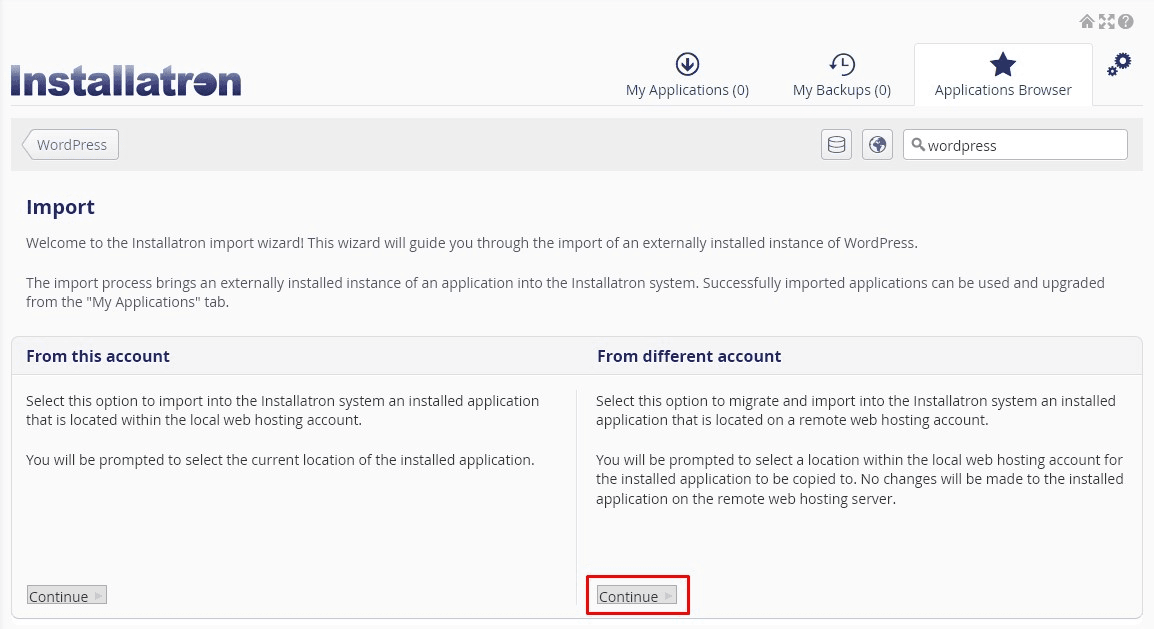Click the Import heading

[x=60, y=207]
